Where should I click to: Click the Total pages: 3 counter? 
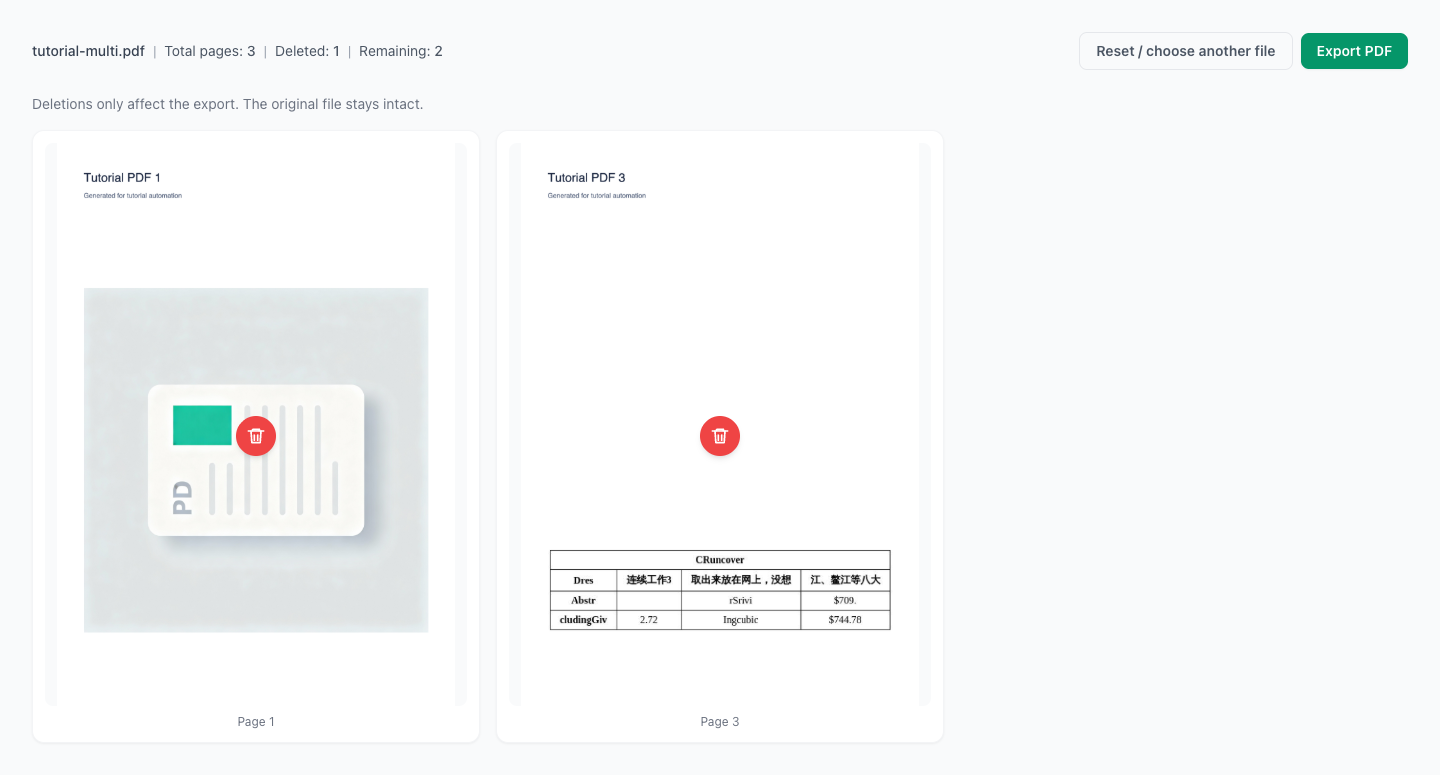click(x=210, y=51)
